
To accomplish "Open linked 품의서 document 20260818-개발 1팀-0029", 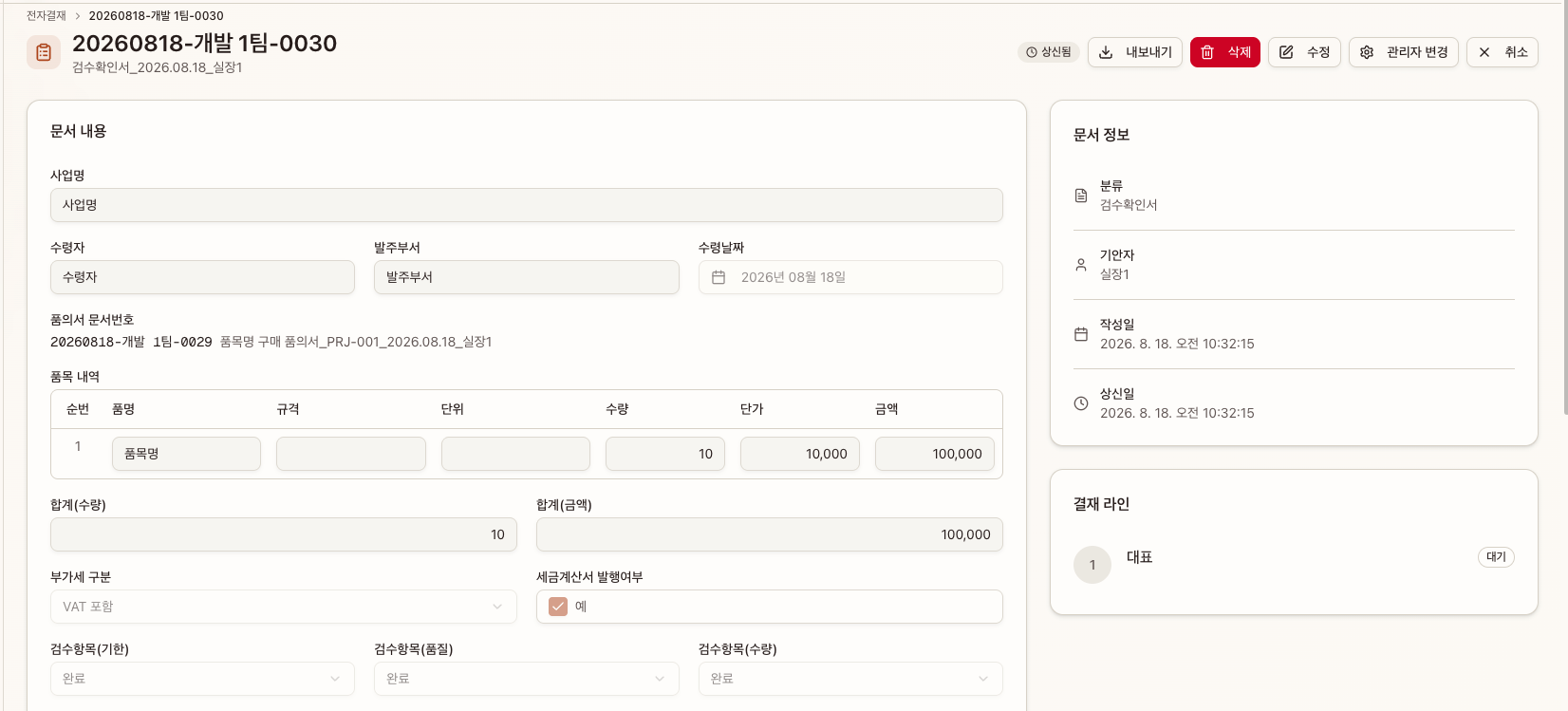I will click(131, 342).
